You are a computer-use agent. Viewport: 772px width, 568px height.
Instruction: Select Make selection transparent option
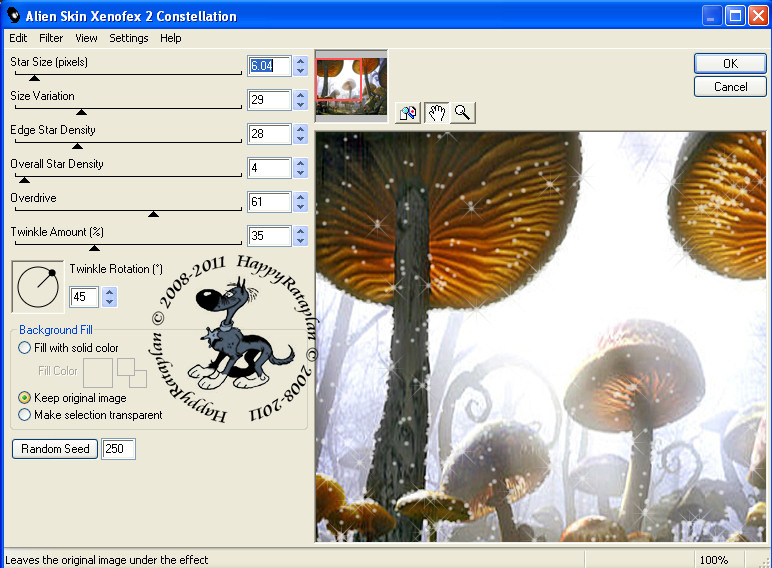[24, 414]
